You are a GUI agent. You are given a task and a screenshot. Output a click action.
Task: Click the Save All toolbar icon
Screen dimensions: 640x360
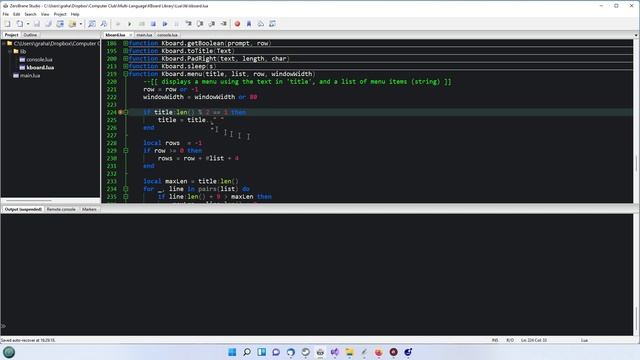48,24
